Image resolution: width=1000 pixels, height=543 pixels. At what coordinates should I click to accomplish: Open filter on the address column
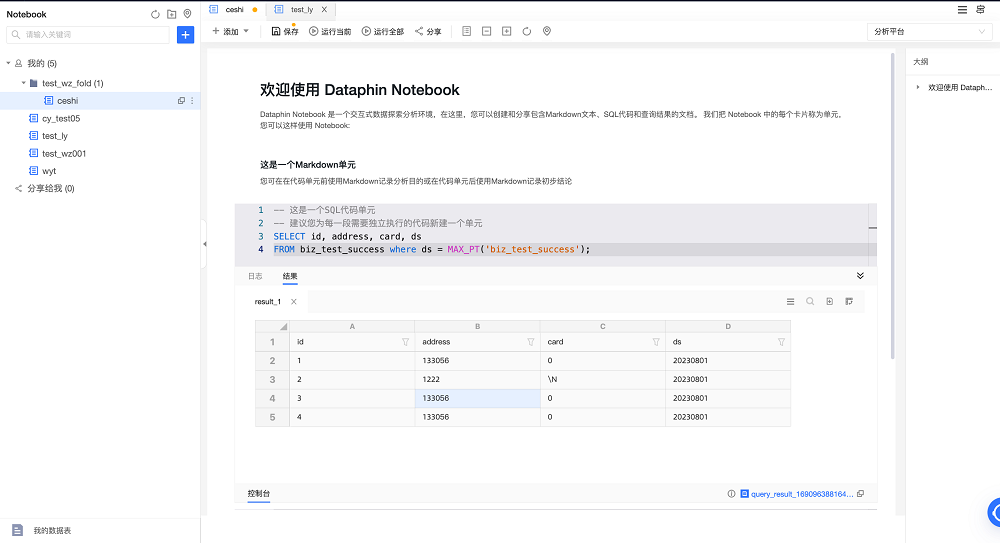530,342
